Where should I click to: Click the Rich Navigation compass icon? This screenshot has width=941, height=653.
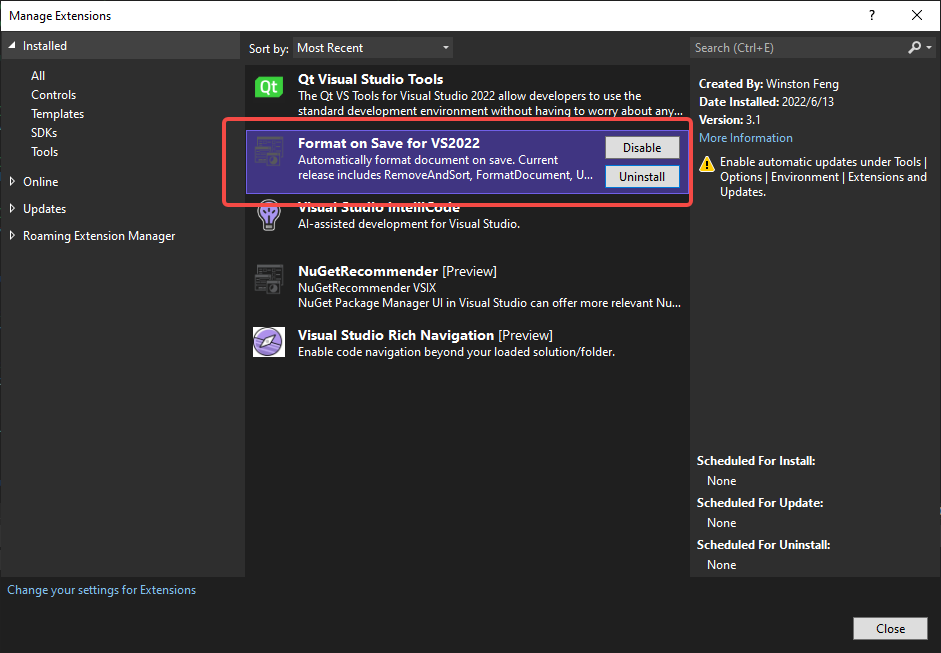coord(268,342)
